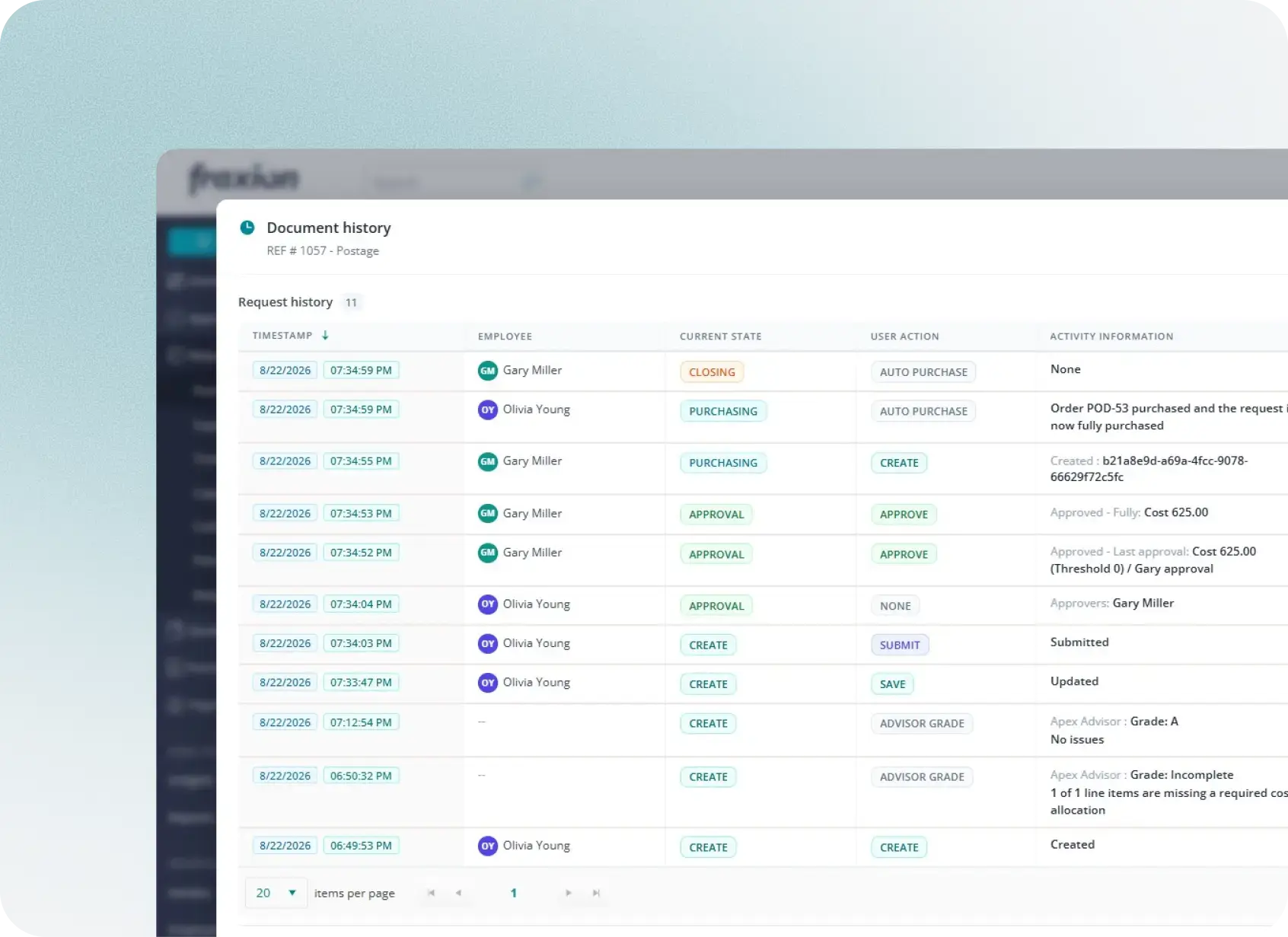Click CREATE action badge in 06:49:53 PM row
Screen dimensions: 1288x937
tap(899, 847)
